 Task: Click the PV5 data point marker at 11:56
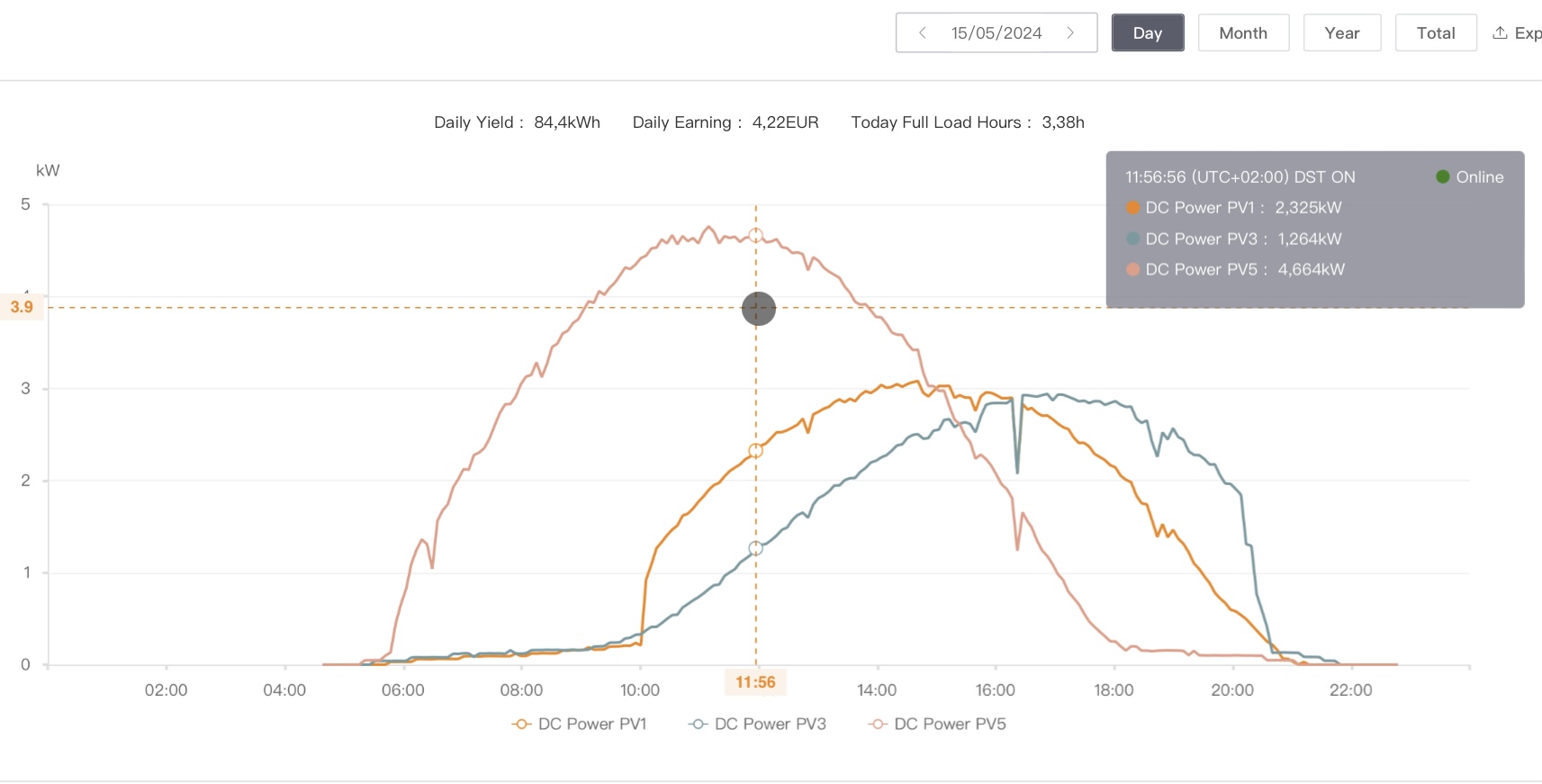(755, 236)
